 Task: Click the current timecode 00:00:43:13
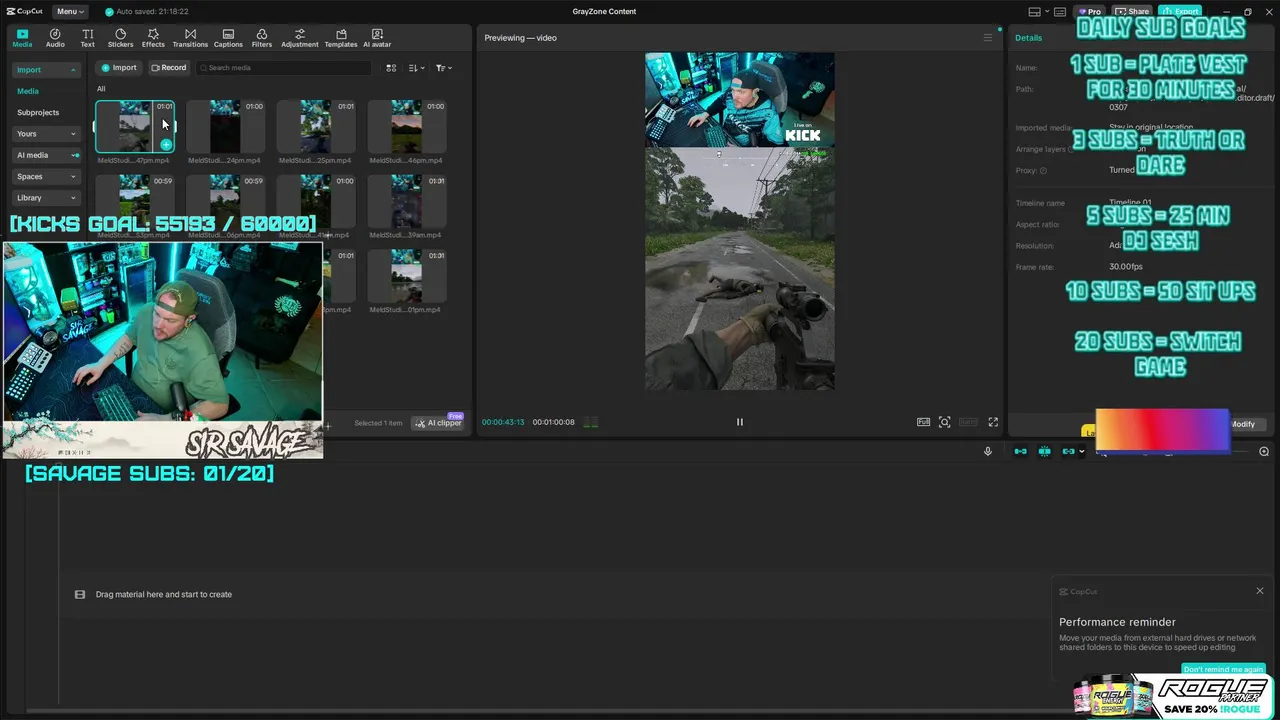(503, 423)
